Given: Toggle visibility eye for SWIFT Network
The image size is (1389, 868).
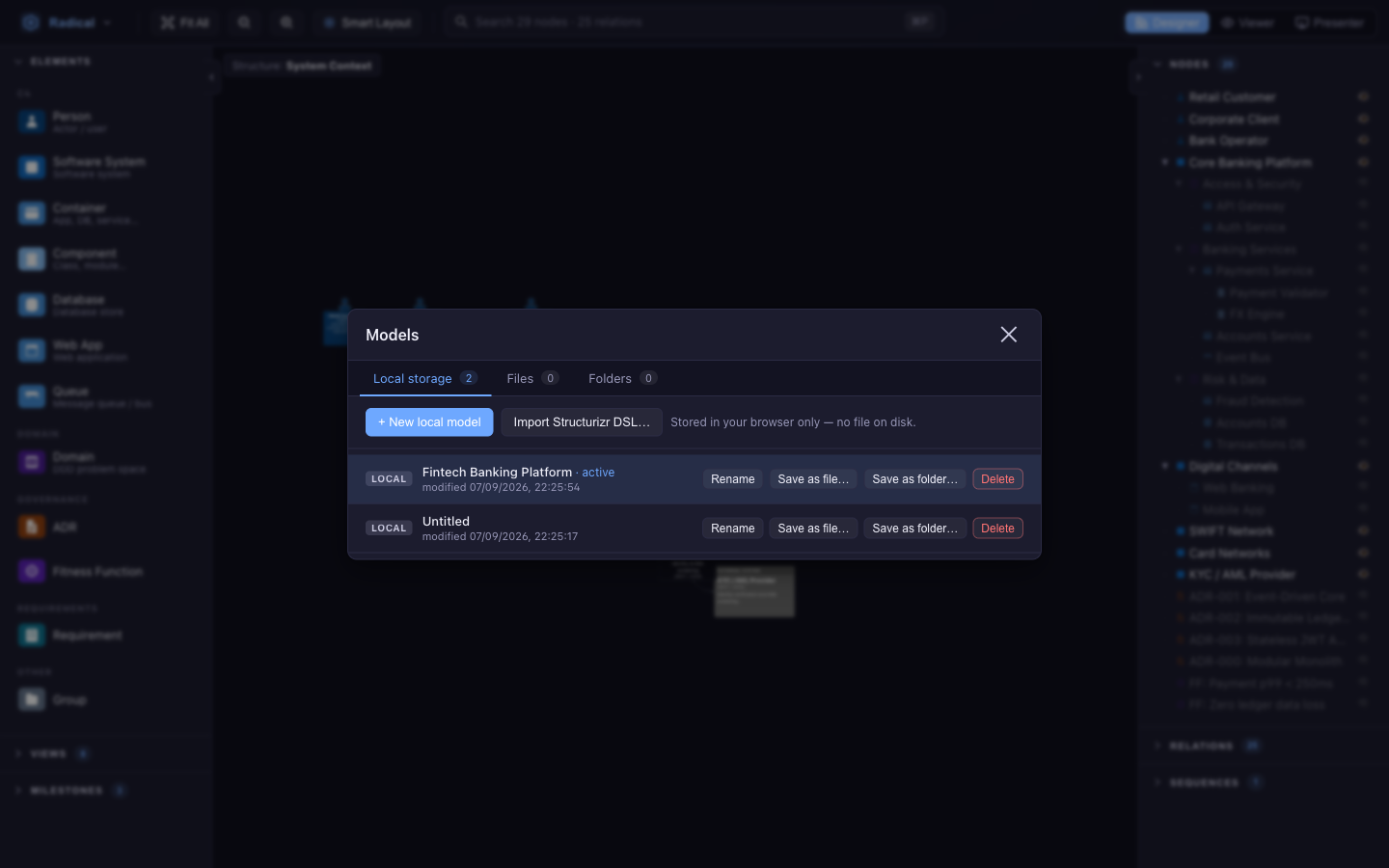Looking at the screenshot, I should tap(1363, 530).
